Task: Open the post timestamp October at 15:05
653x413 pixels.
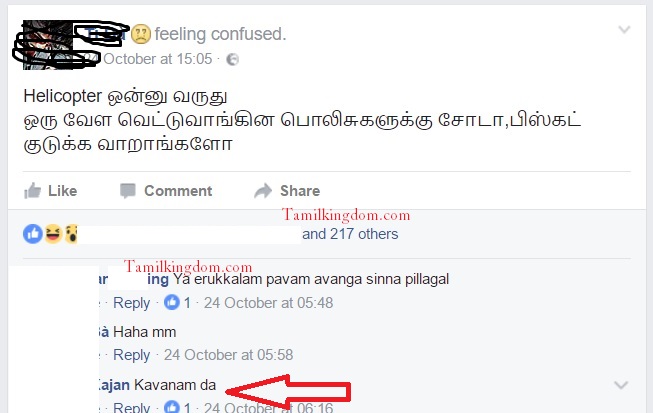Action: 157,59
